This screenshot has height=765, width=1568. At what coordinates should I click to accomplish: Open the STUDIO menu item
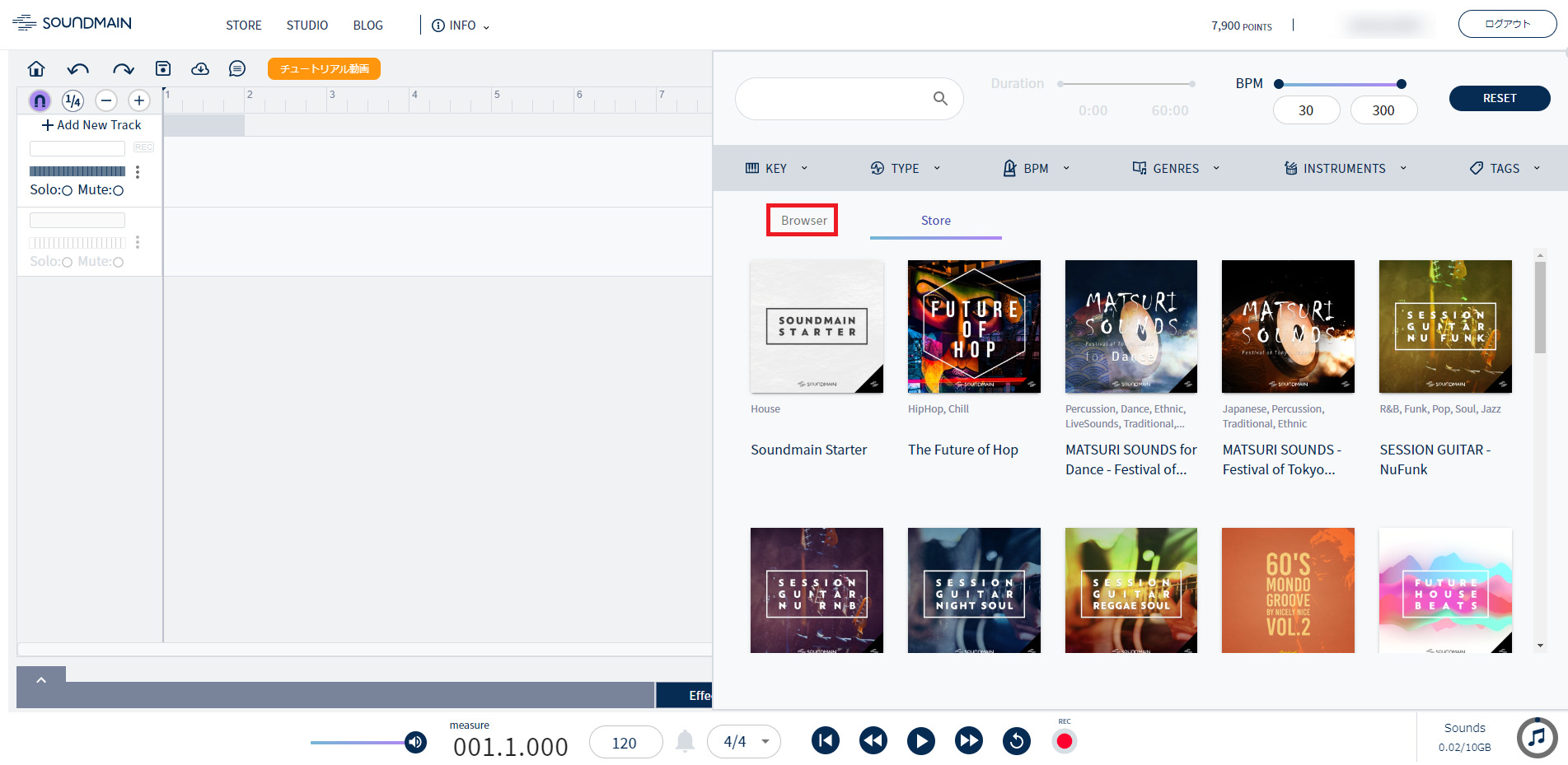click(x=307, y=26)
